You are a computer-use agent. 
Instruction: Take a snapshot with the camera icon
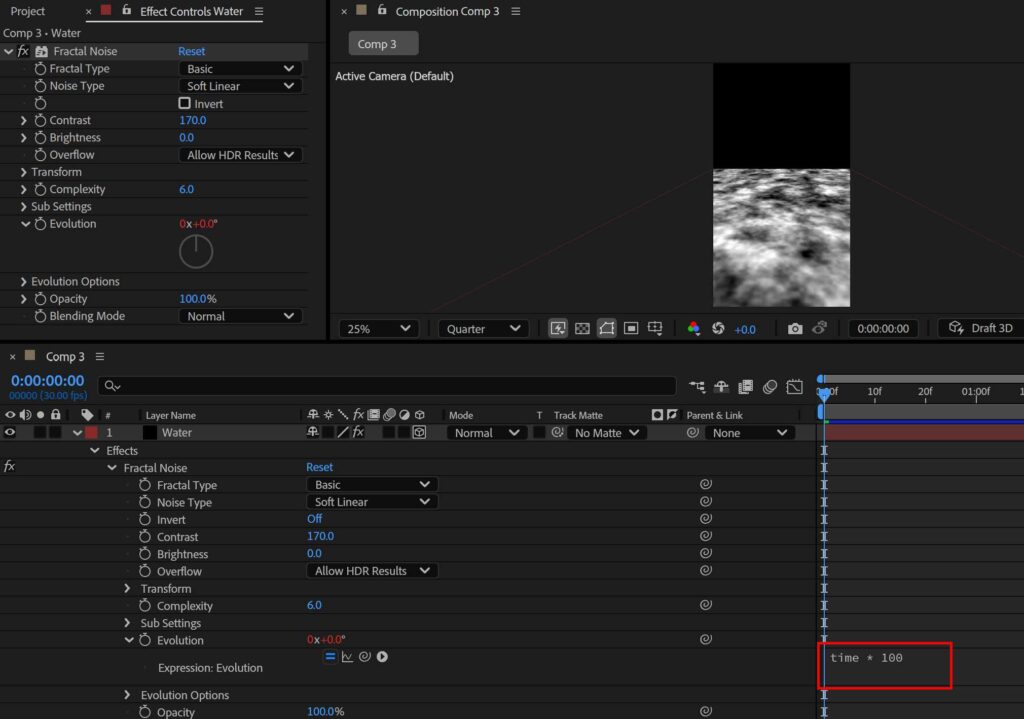[x=795, y=328]
